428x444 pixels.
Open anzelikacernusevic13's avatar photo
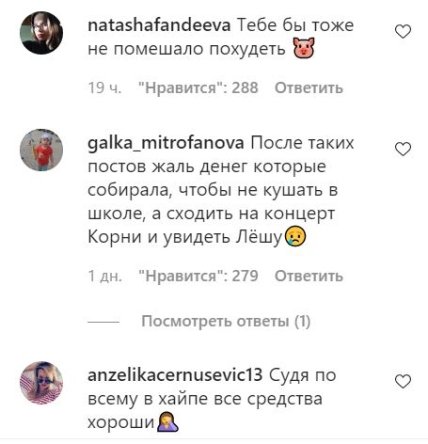pos(41,382)
